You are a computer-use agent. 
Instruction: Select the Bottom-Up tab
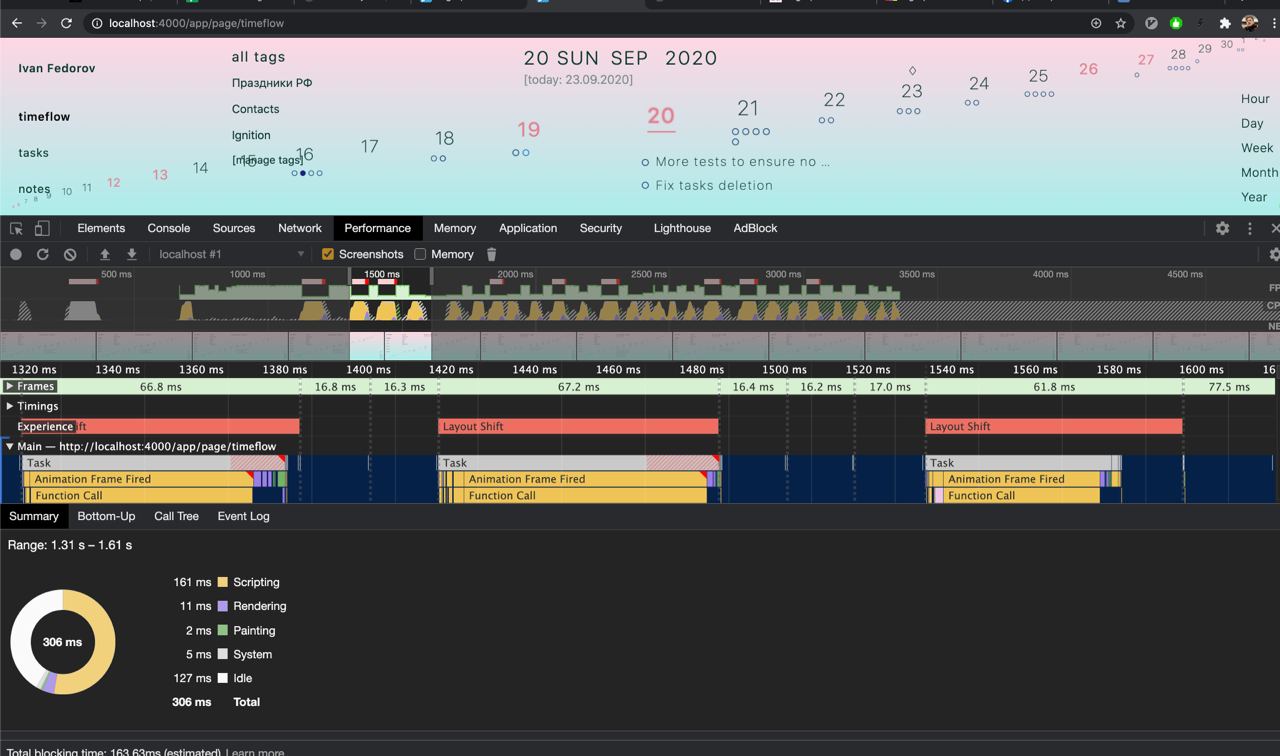pos(106,517)
